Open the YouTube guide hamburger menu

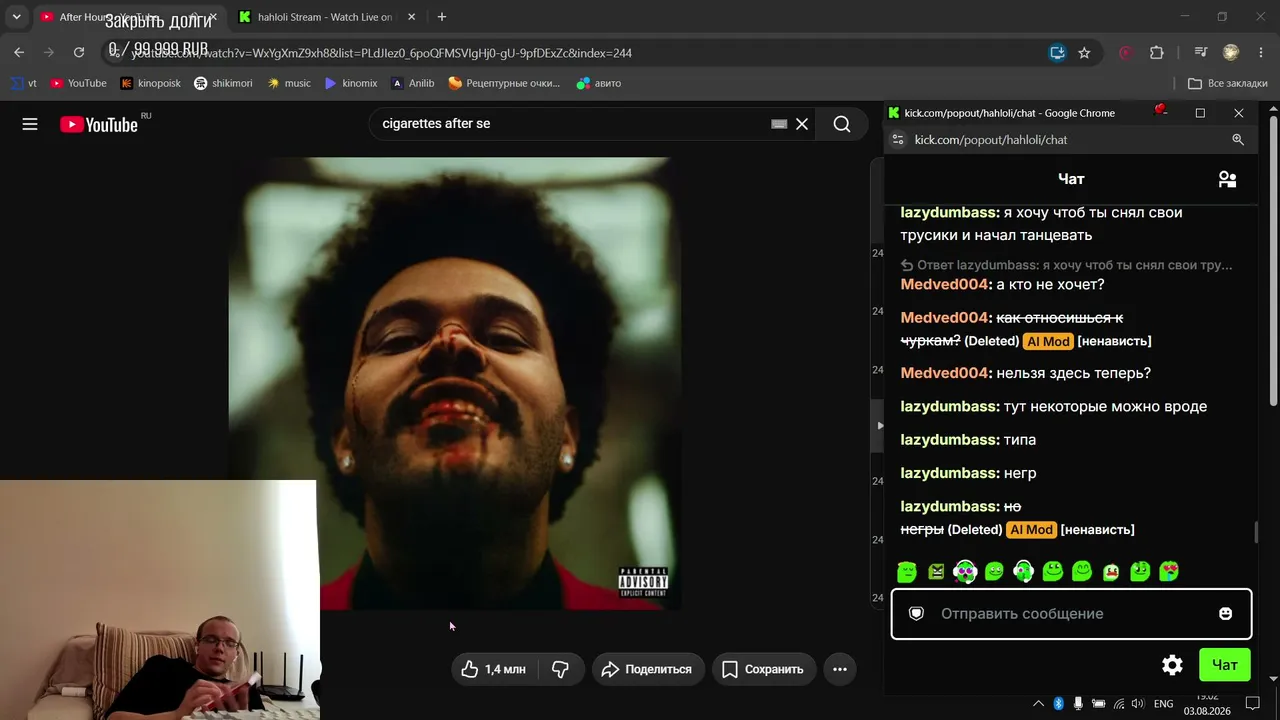click(30, 124)
